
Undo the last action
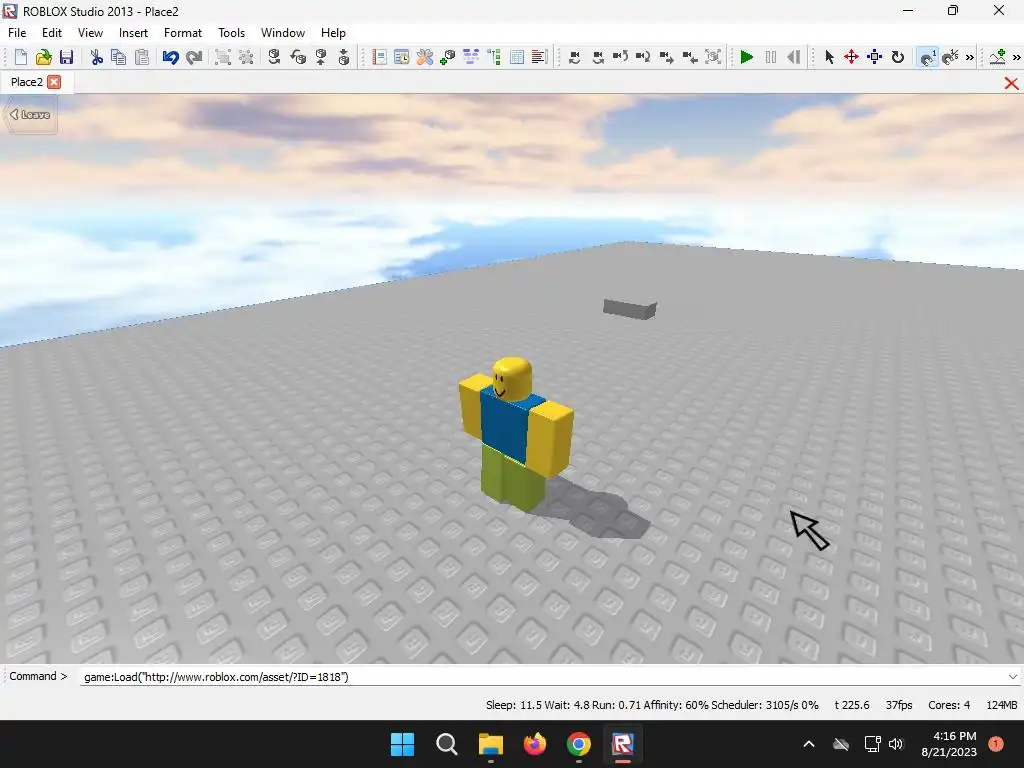170,57
